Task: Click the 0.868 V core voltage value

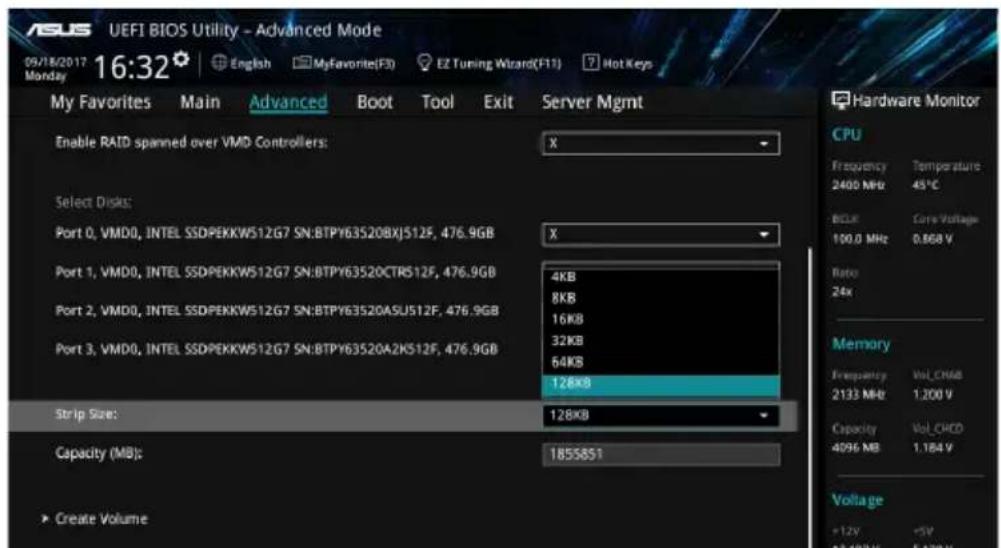Action: coord(933,239)
